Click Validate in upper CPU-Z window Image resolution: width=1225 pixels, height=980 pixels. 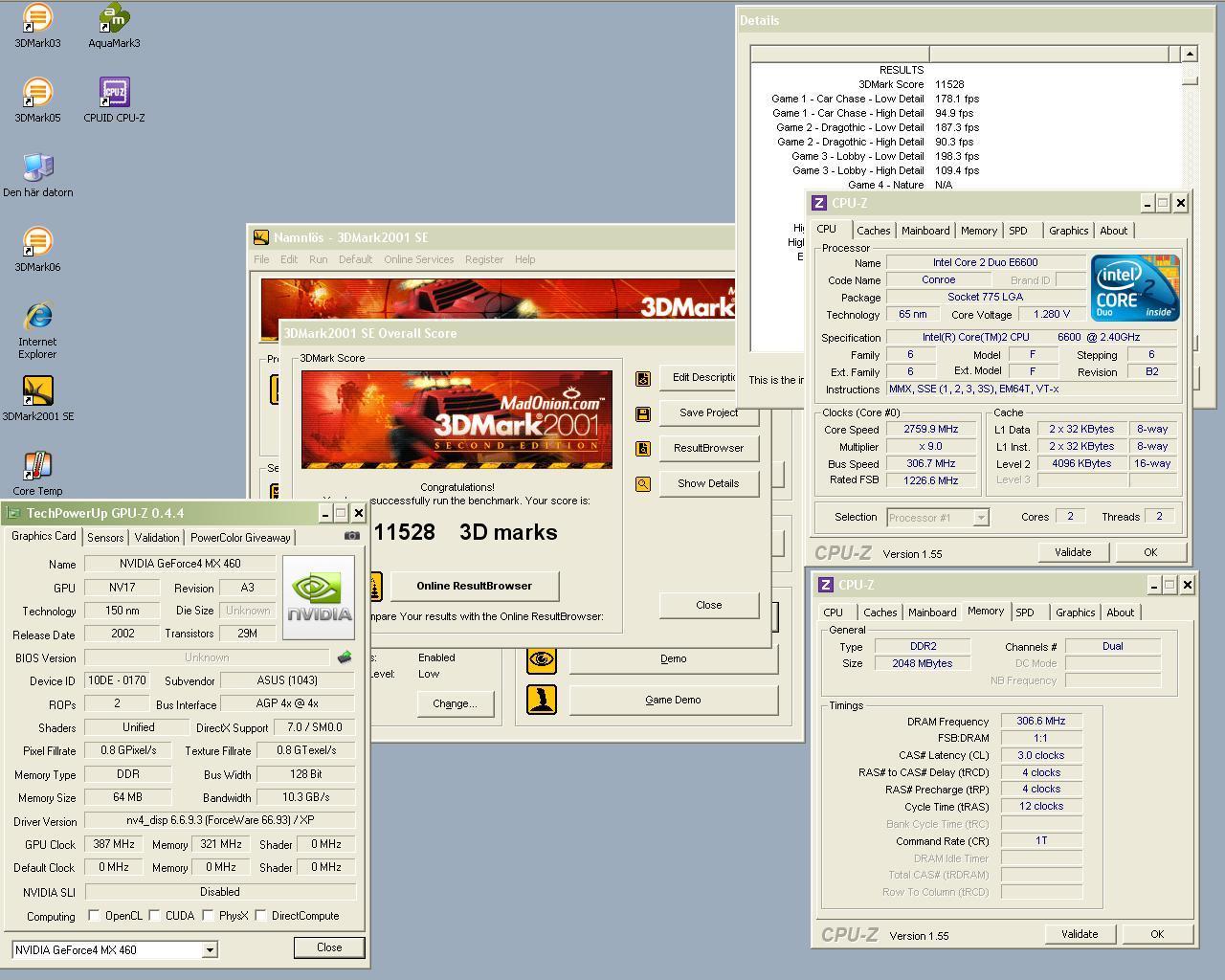1073,552
